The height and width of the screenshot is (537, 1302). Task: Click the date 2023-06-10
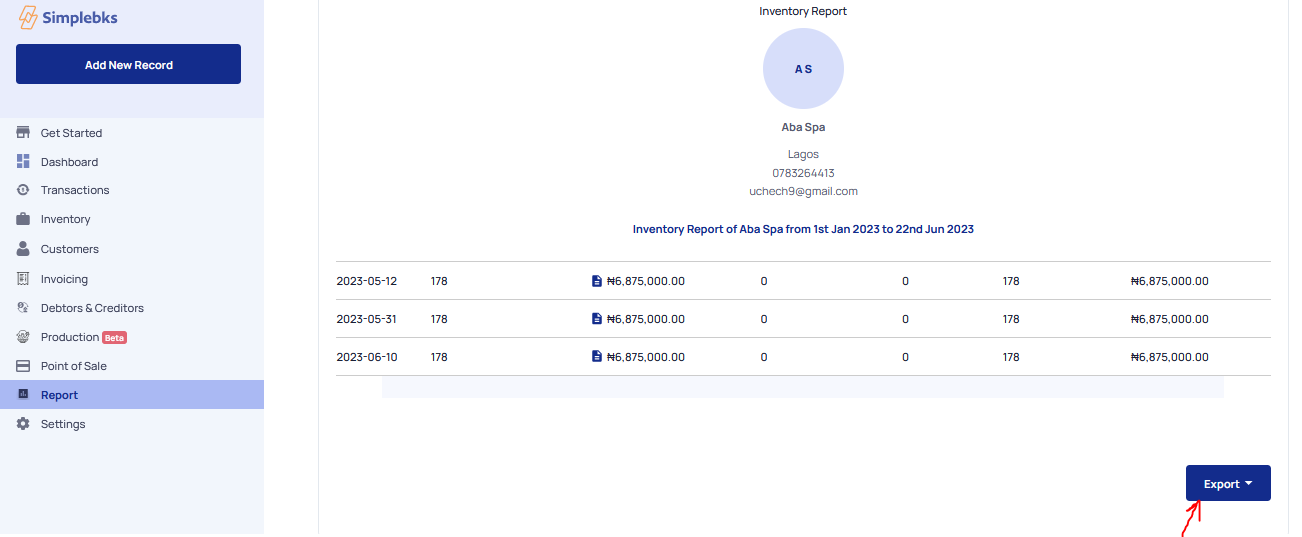[x=366, y=357]
